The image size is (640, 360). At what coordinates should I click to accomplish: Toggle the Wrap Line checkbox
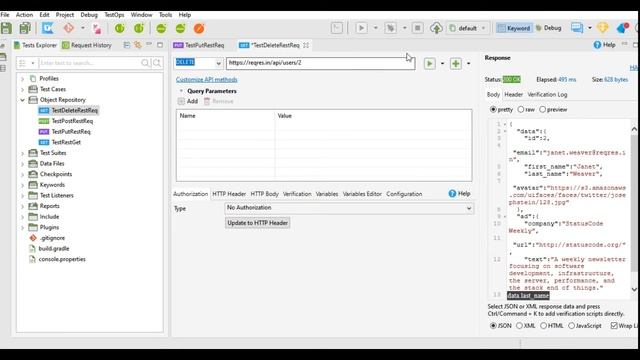[614, 326]
